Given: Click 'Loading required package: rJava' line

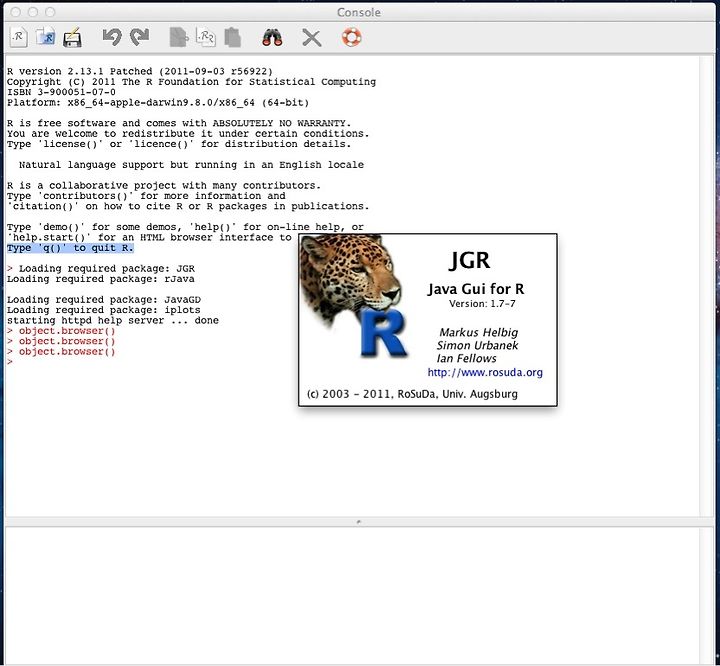Looking at the screenshot, I should [101, 279].
